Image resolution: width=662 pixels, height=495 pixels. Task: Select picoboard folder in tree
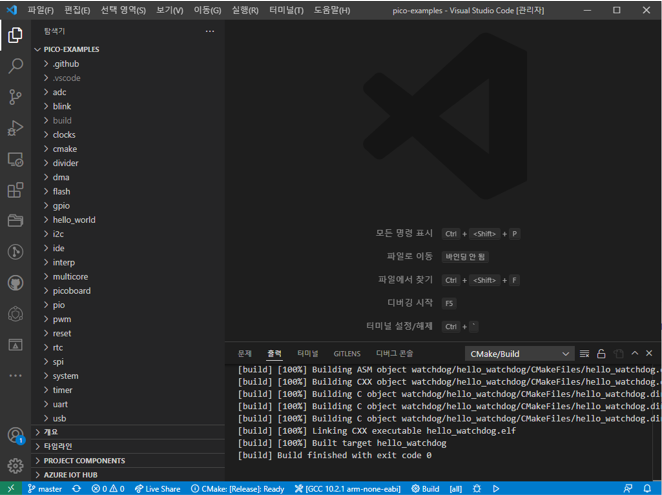coord(128,291)
